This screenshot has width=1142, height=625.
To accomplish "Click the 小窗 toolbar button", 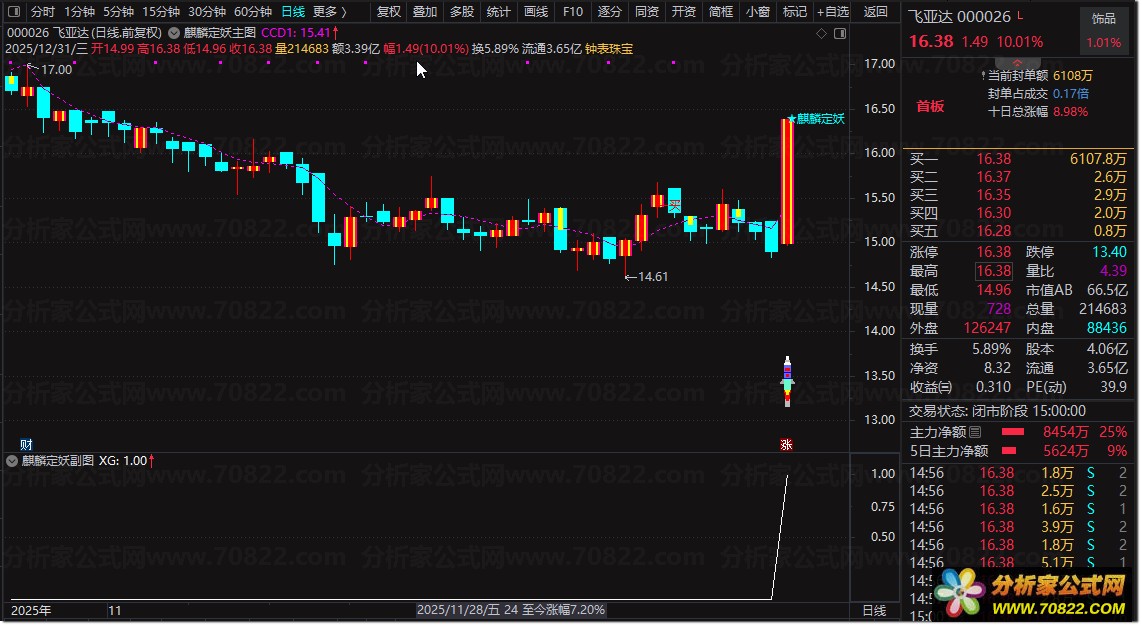I will [757, 12].
